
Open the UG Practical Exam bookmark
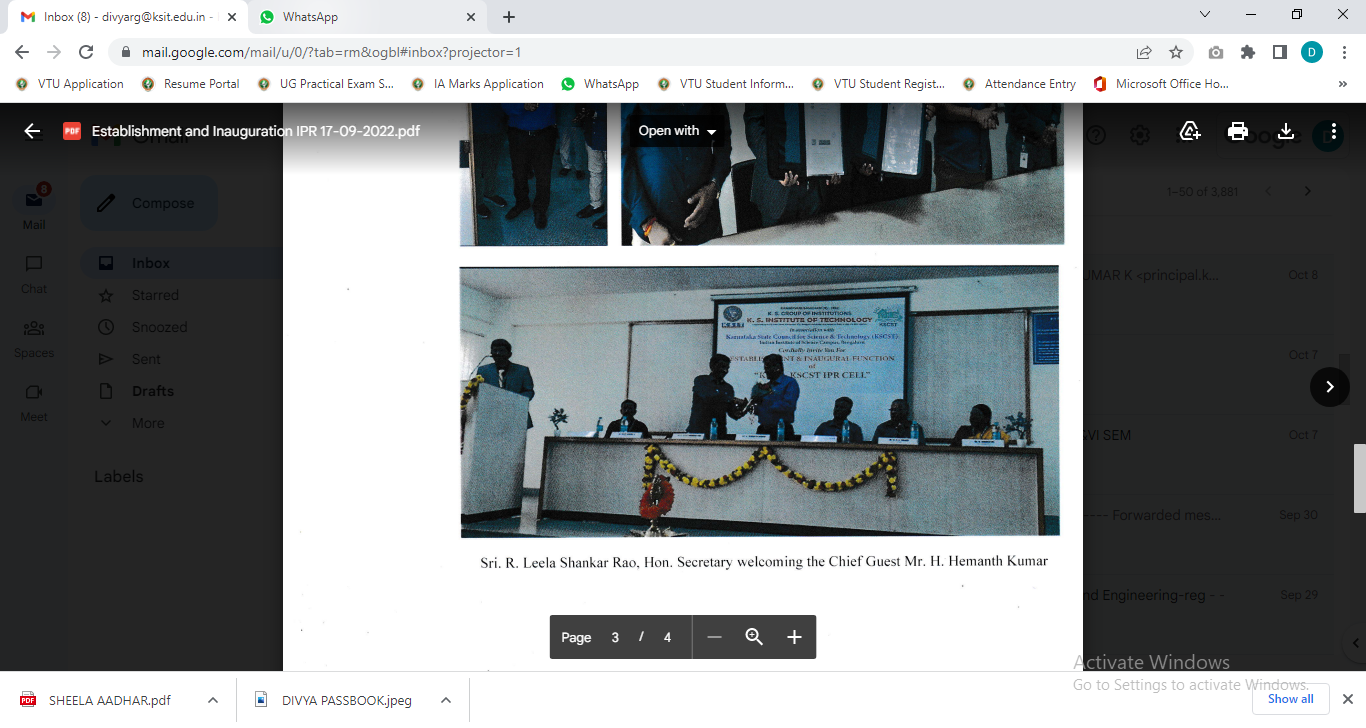[x=325, y=84]
